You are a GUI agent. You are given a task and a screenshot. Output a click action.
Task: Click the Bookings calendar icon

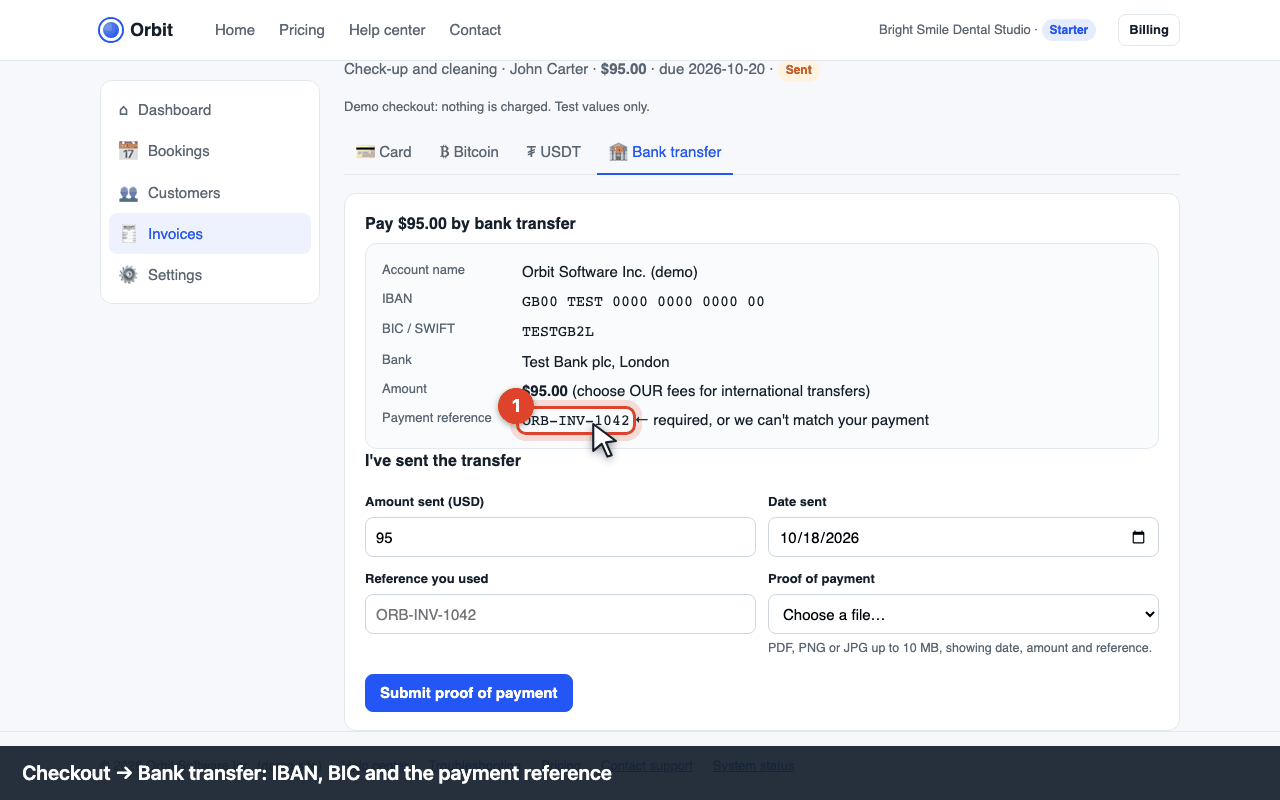[x=128, y=151]
